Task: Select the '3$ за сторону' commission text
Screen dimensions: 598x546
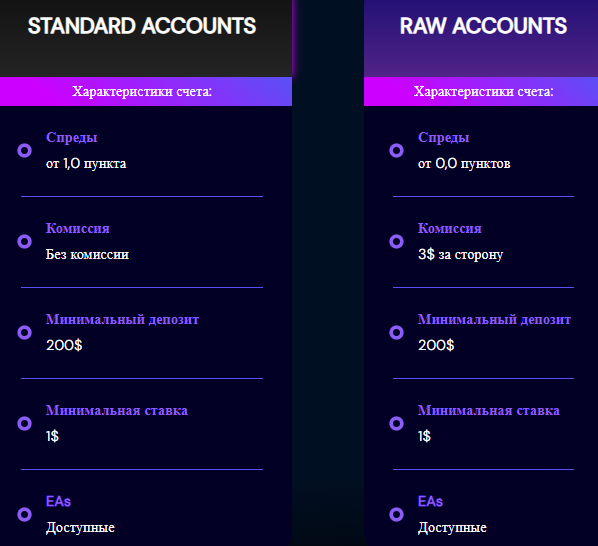Action: [x=461, y=255]
